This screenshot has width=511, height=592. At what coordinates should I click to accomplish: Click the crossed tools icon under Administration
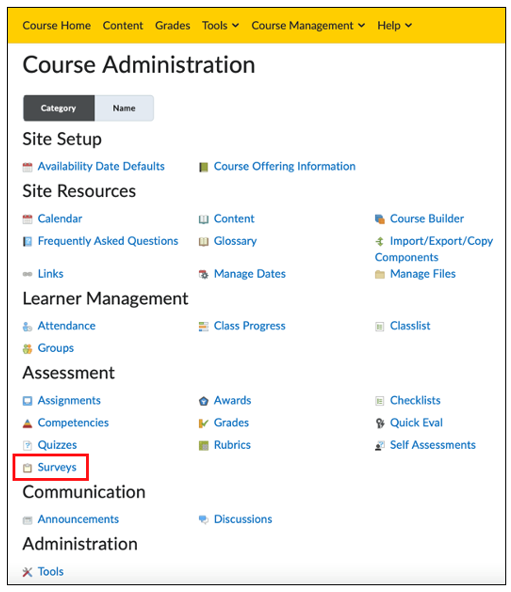click(27, 572)
